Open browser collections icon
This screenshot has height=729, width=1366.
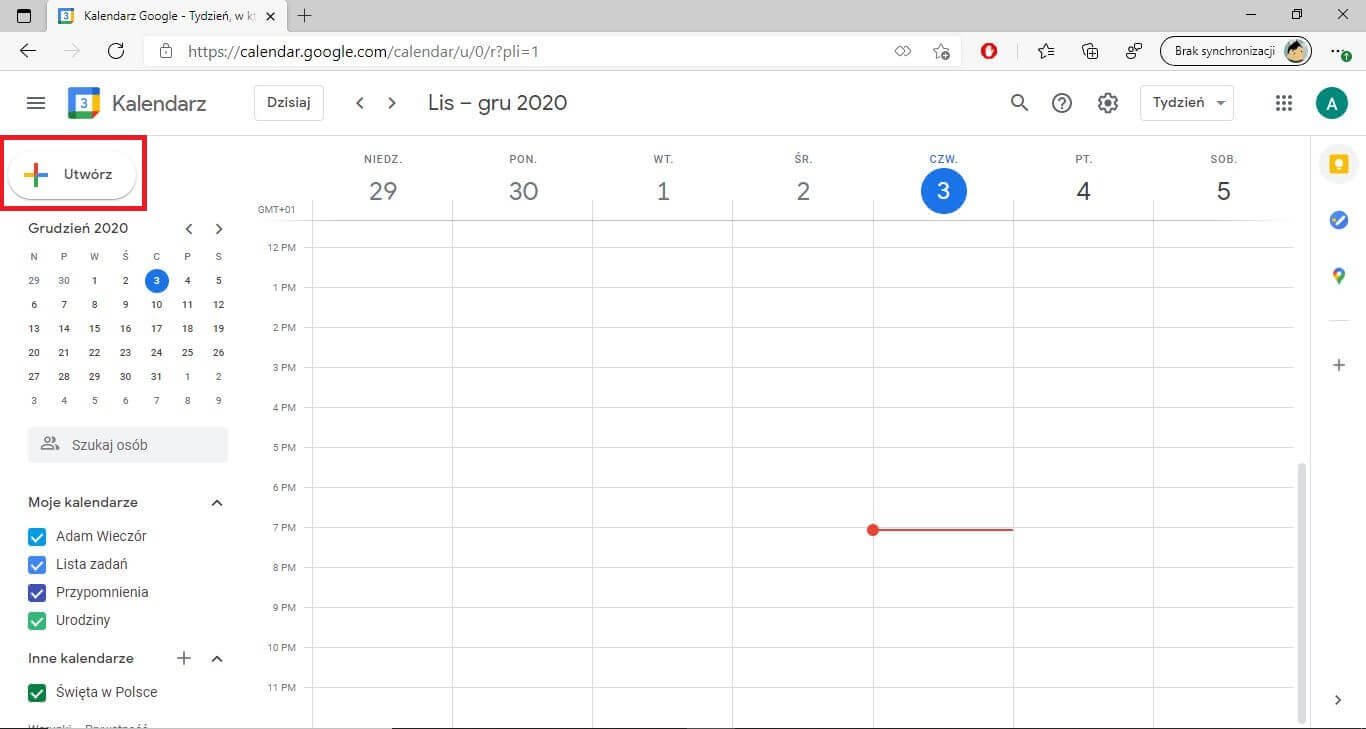[x=1090, y=51]
